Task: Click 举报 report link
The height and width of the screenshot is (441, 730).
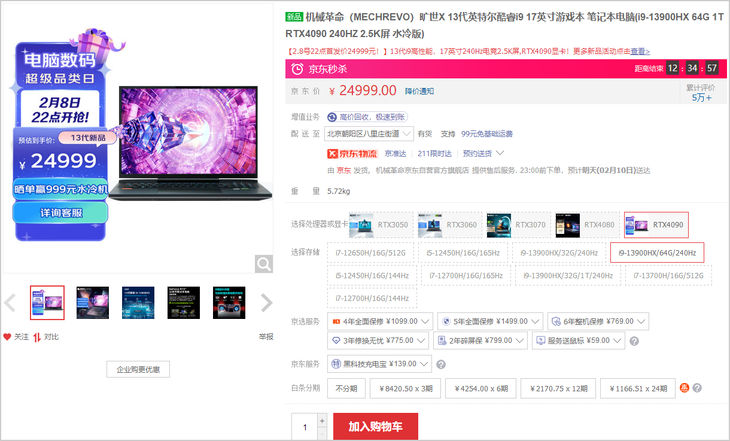Action: click(266, 337)
